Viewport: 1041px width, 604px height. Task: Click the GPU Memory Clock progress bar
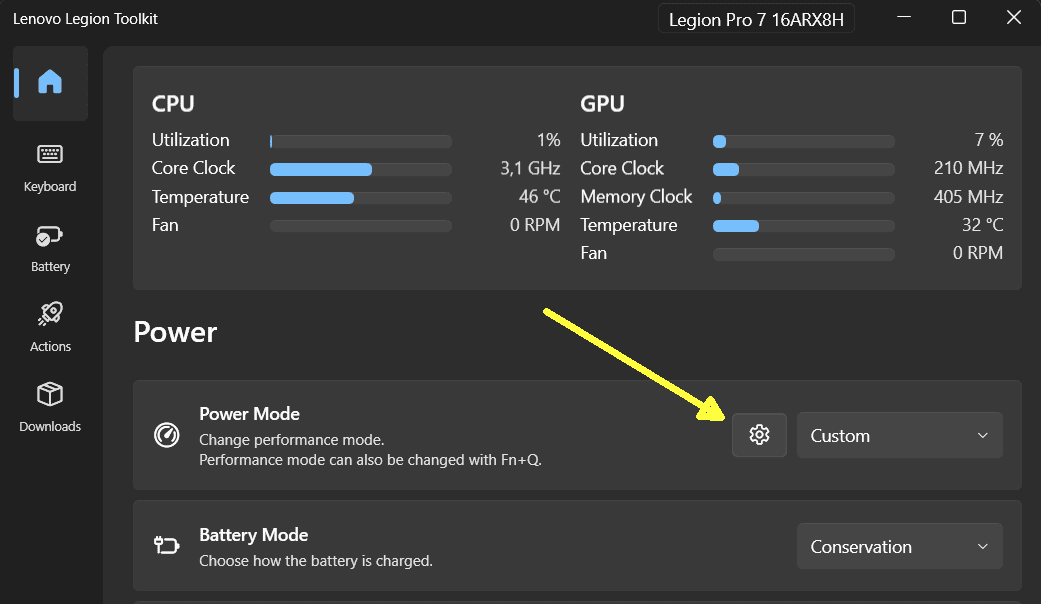[x=803, y=198]
